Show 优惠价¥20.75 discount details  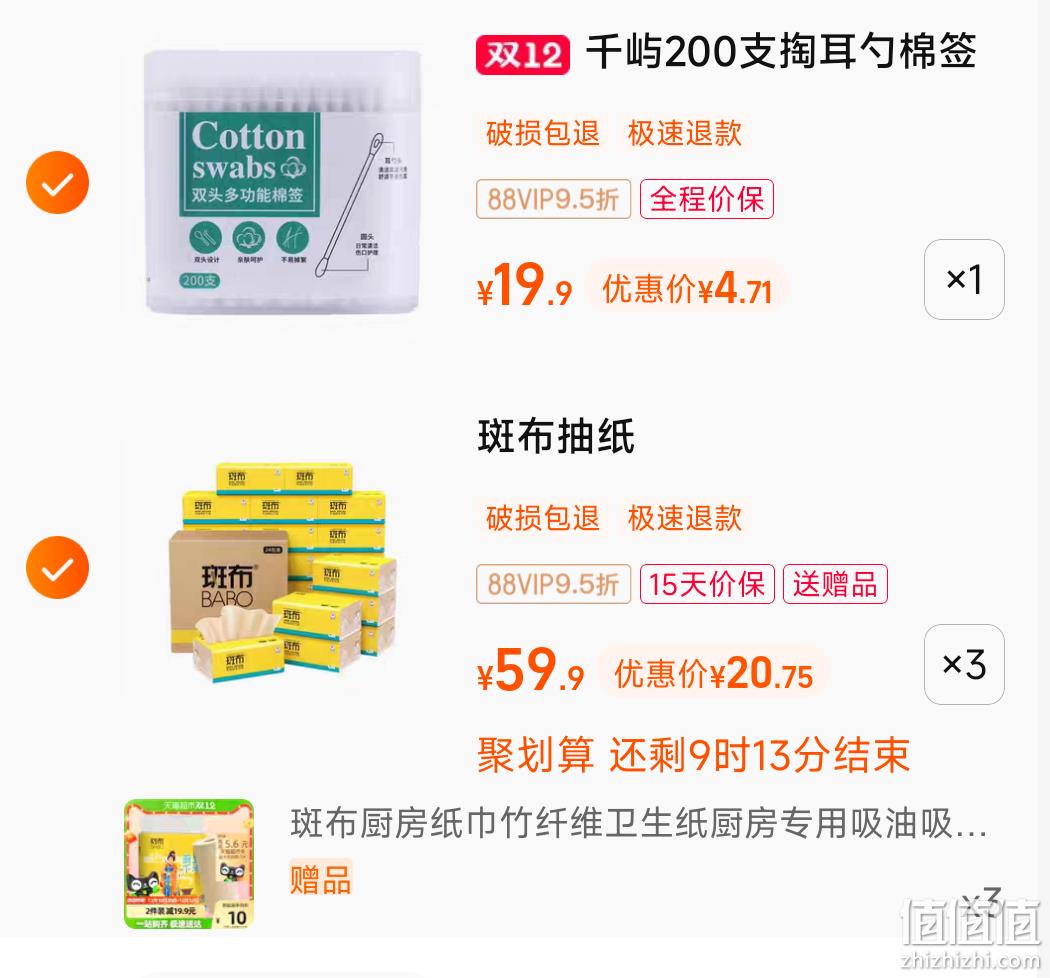pos(713,673)
